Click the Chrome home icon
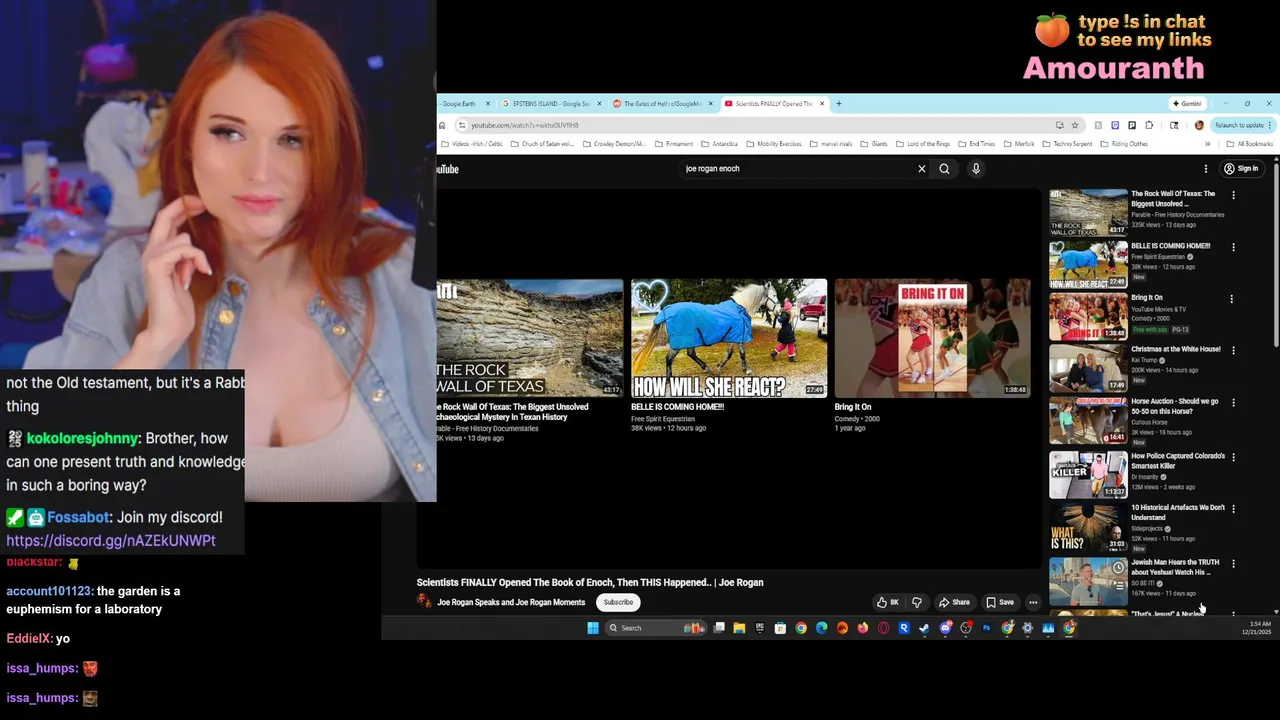This screenshot has height=720, width=1280. coord(441,125)
